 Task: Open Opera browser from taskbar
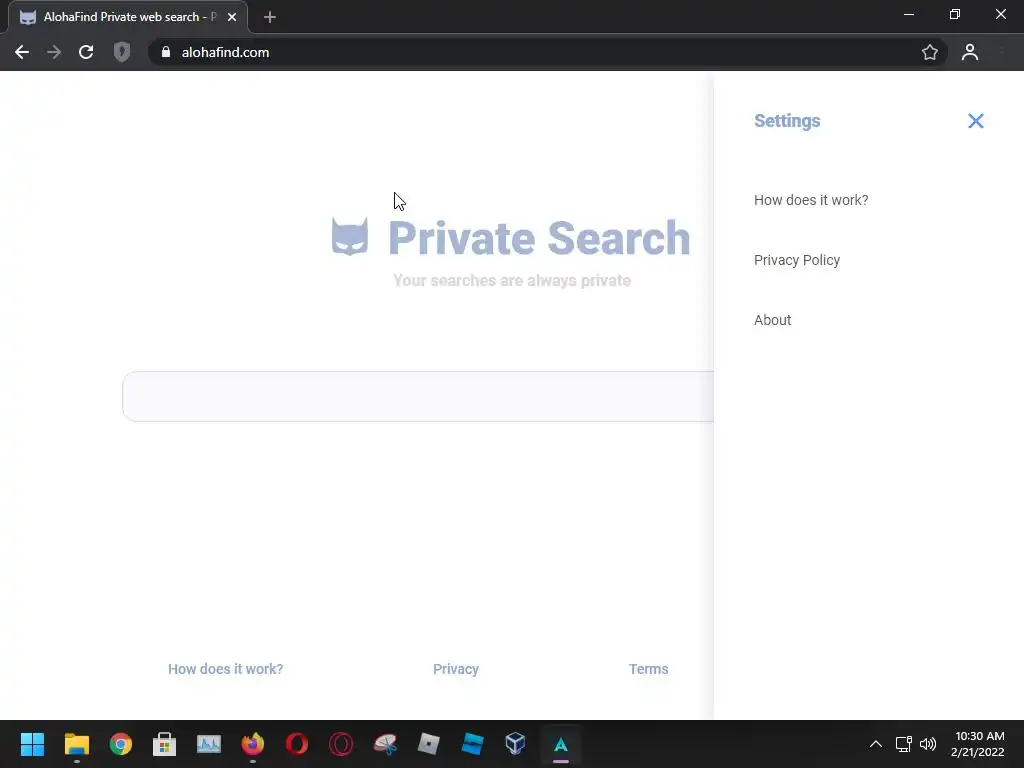(x=297, y=744)
